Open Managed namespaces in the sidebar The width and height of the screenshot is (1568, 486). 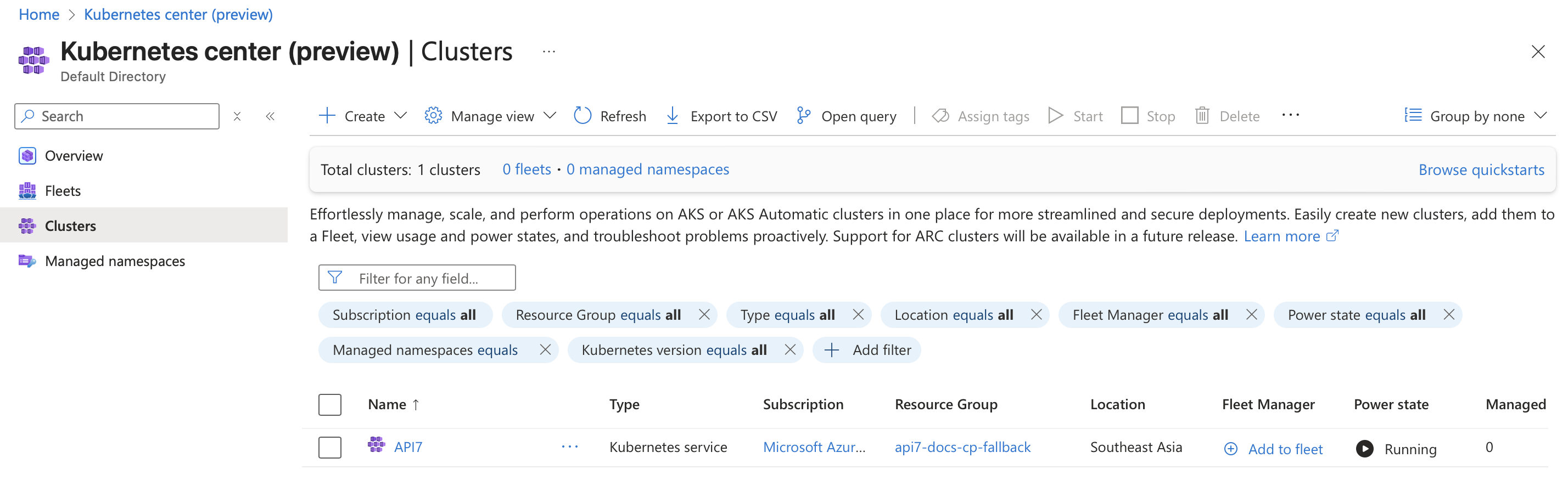click(114, 261)
